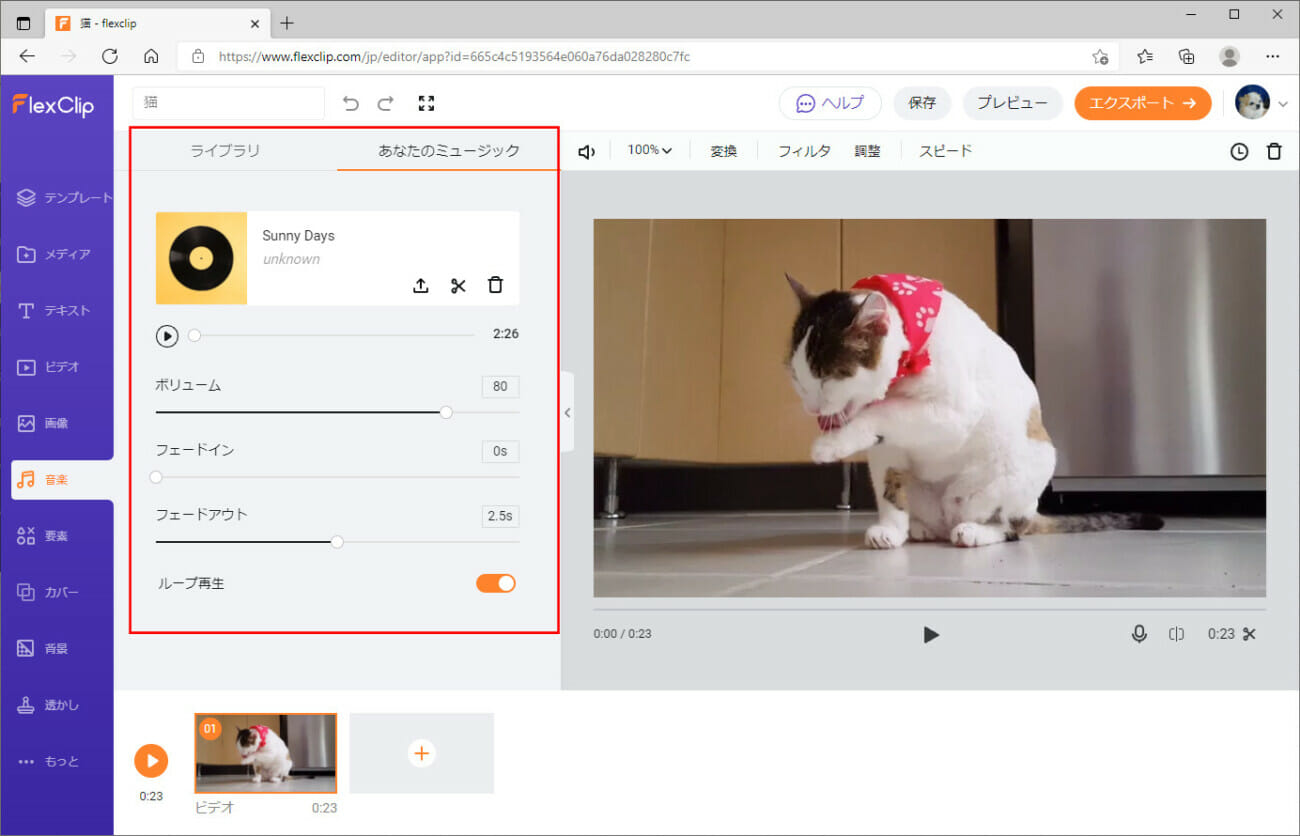Open the テキスト section in the sidebar
1300x836 pixels.
click(x=56, y=311)
